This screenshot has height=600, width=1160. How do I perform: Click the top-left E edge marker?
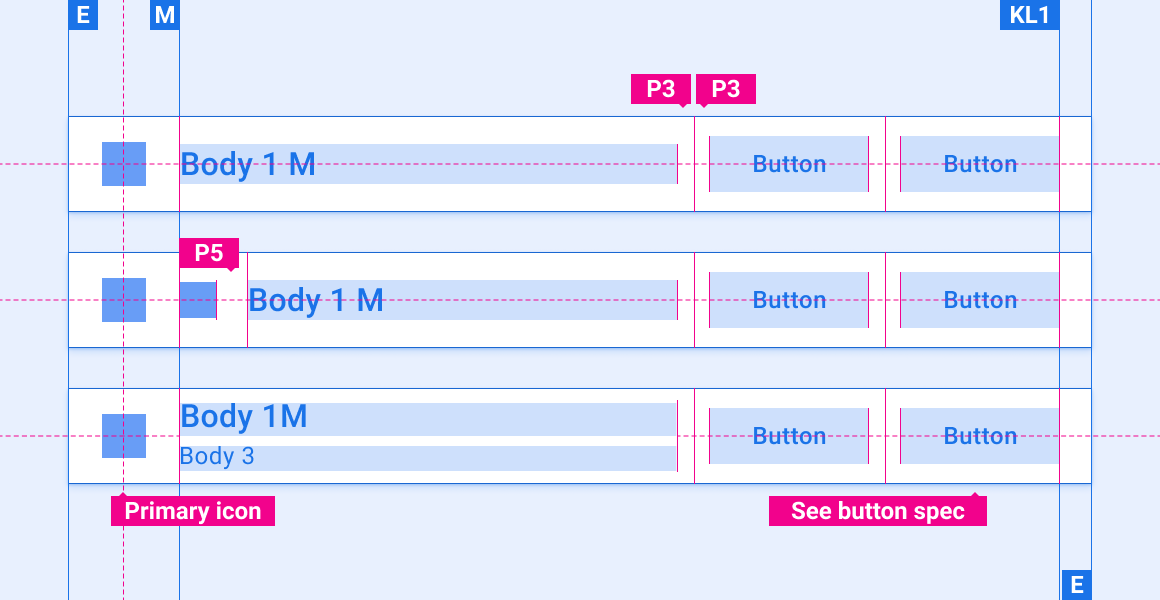tap(83, 15)
